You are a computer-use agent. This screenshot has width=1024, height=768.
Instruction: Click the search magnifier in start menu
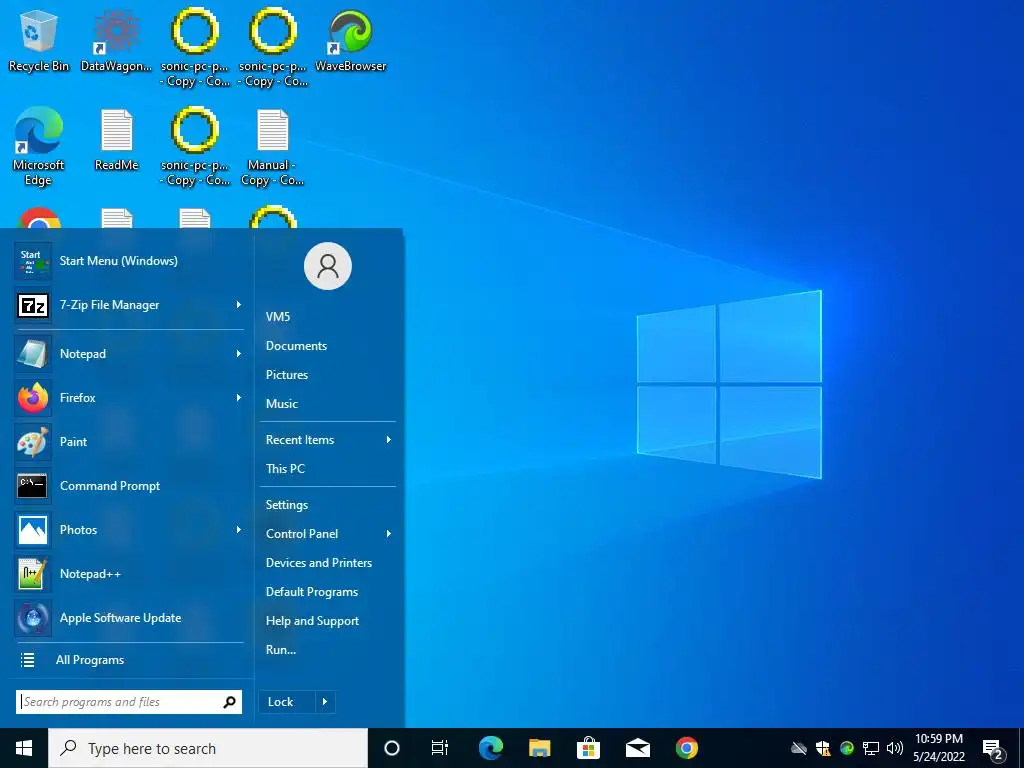pyautogui.click(x=229, y=702)
